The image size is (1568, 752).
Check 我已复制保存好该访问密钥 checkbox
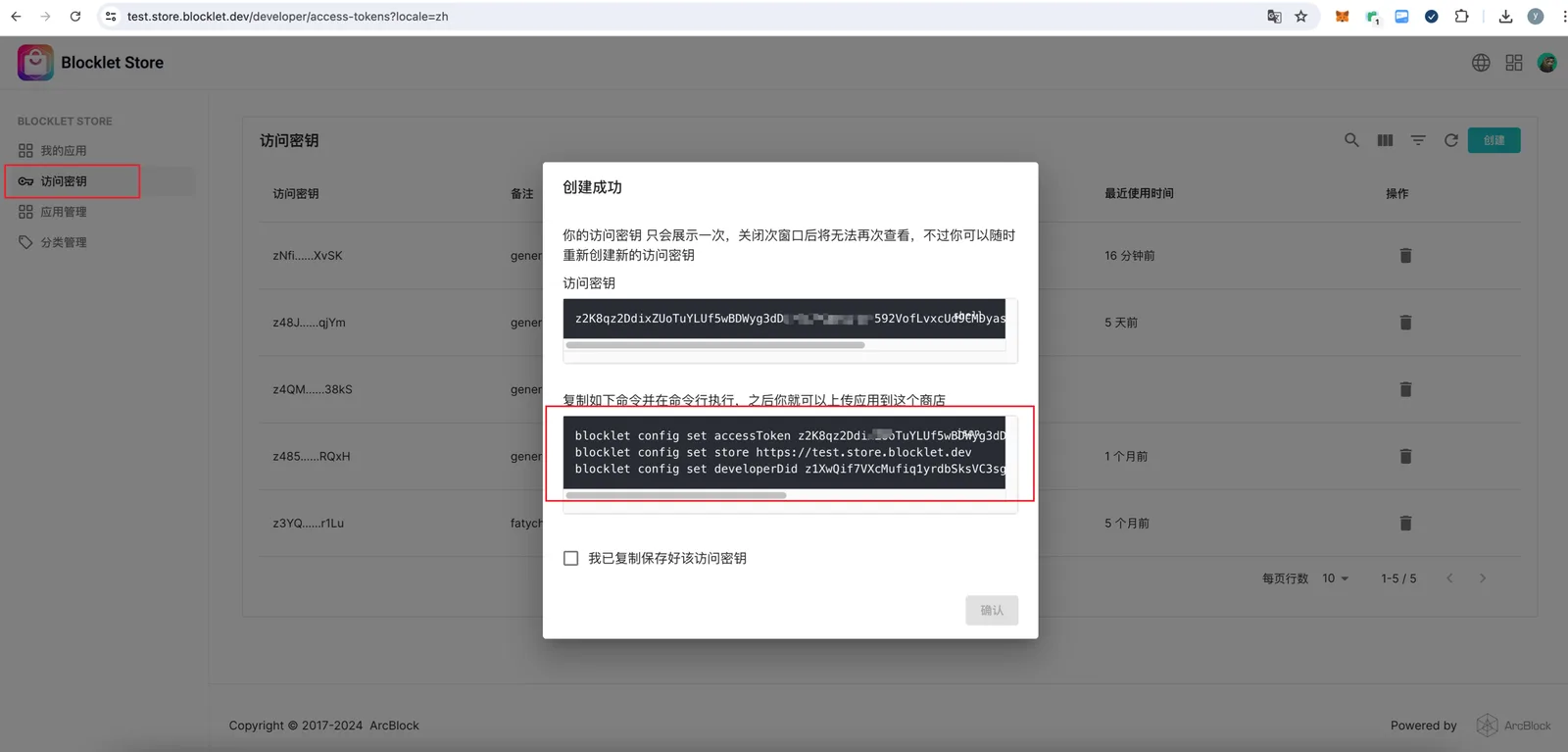[570, 558]
